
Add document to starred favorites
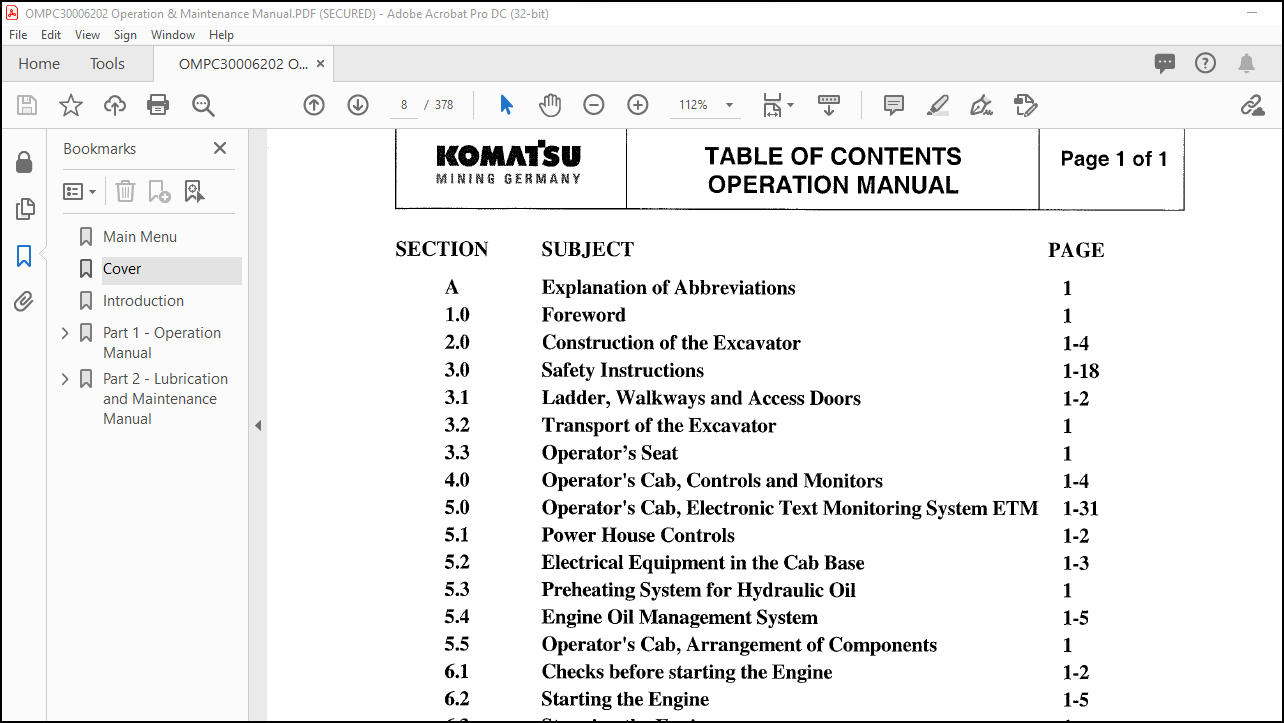pyautogui.click(x=71, y=105)
